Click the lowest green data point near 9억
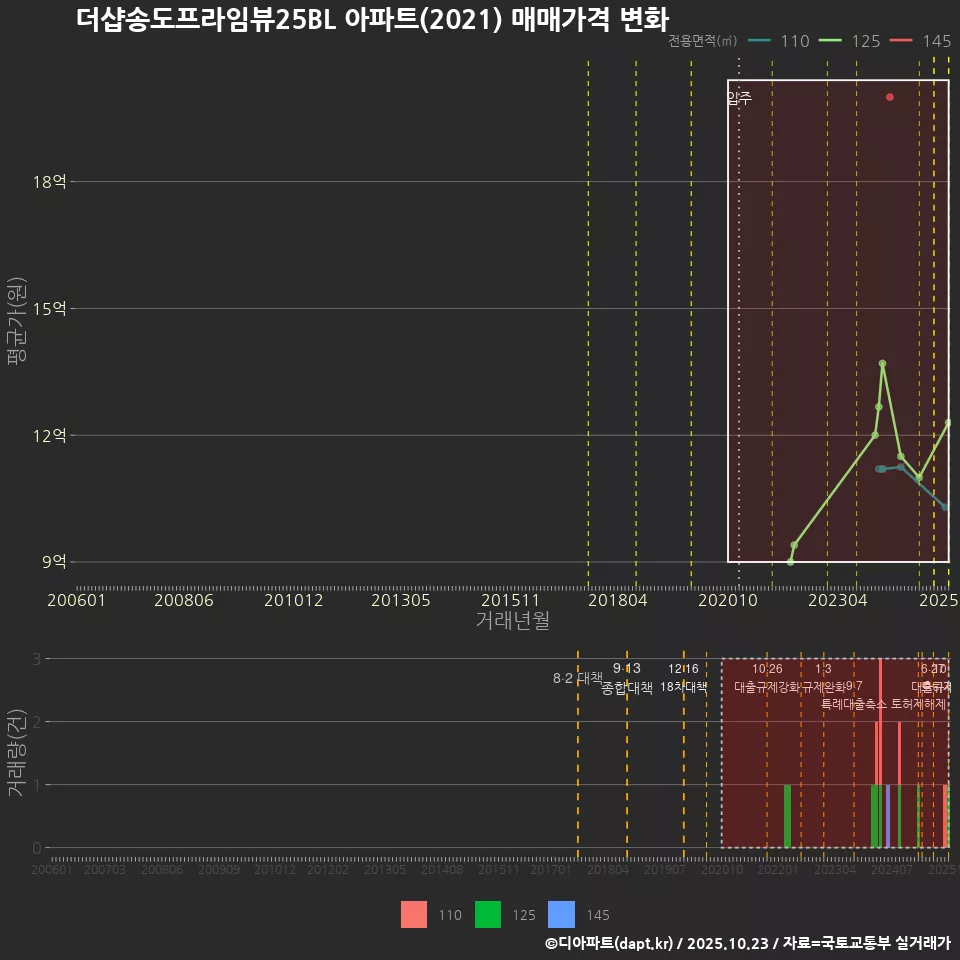 pyautogui.click(x=790, y=561)
